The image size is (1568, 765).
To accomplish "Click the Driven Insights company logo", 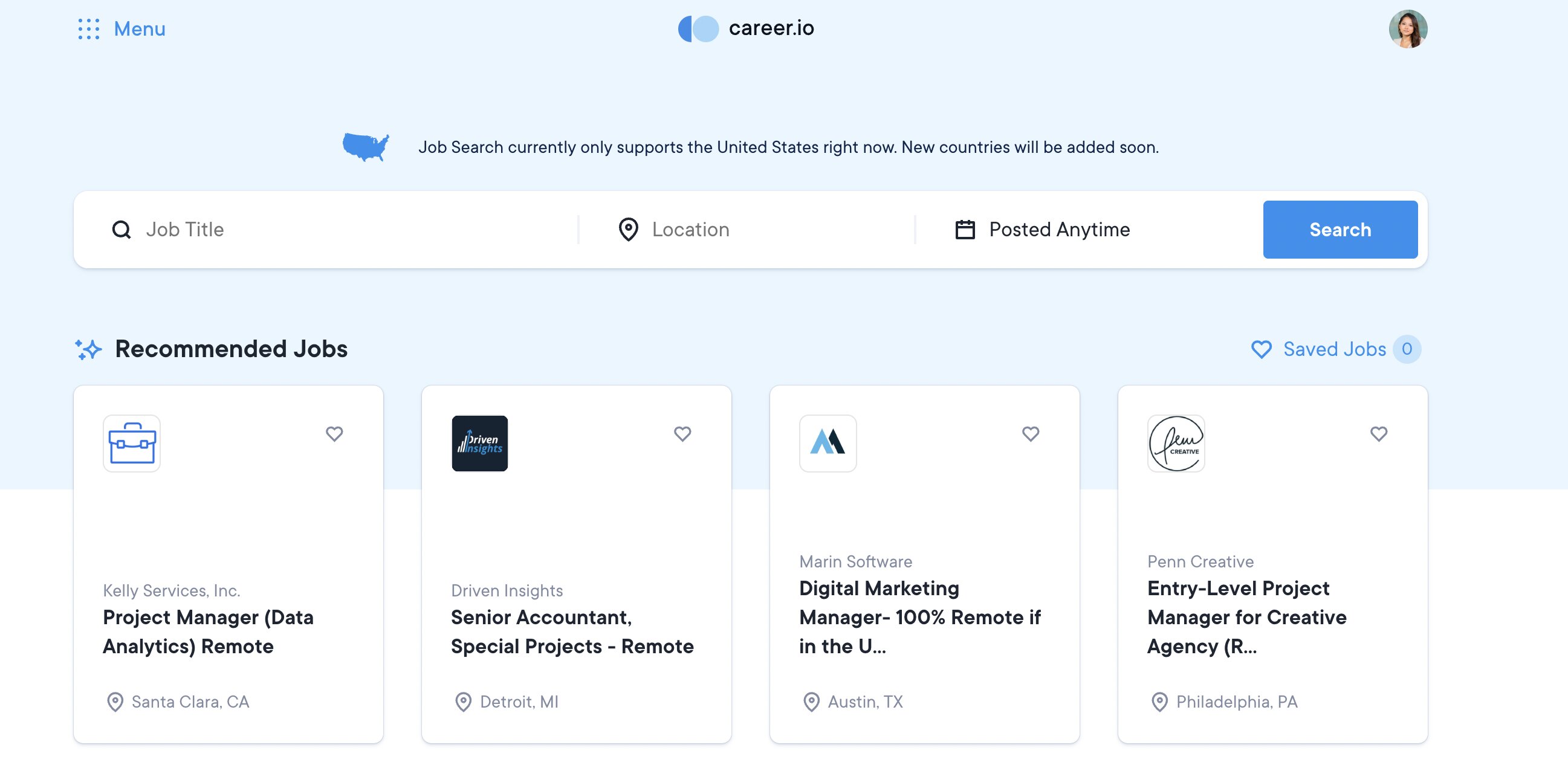I will 480,443.
